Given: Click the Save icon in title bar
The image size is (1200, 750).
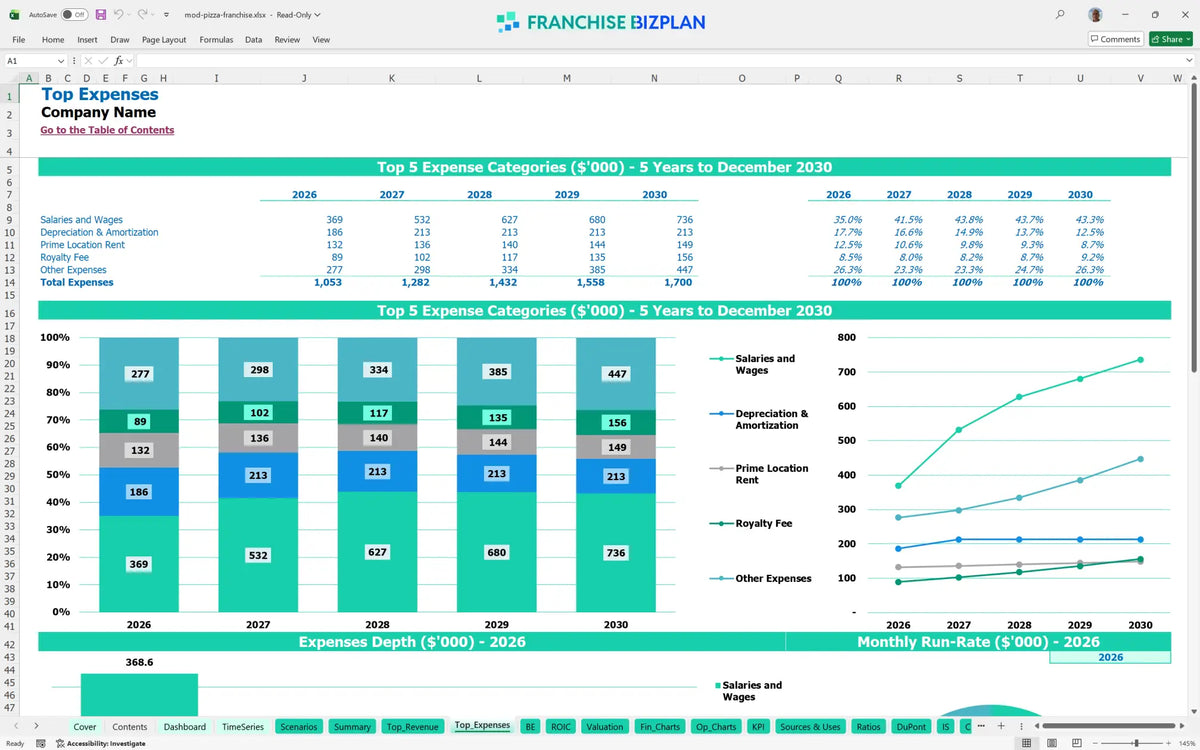Looking at the screenshot, I should point(101,15).
